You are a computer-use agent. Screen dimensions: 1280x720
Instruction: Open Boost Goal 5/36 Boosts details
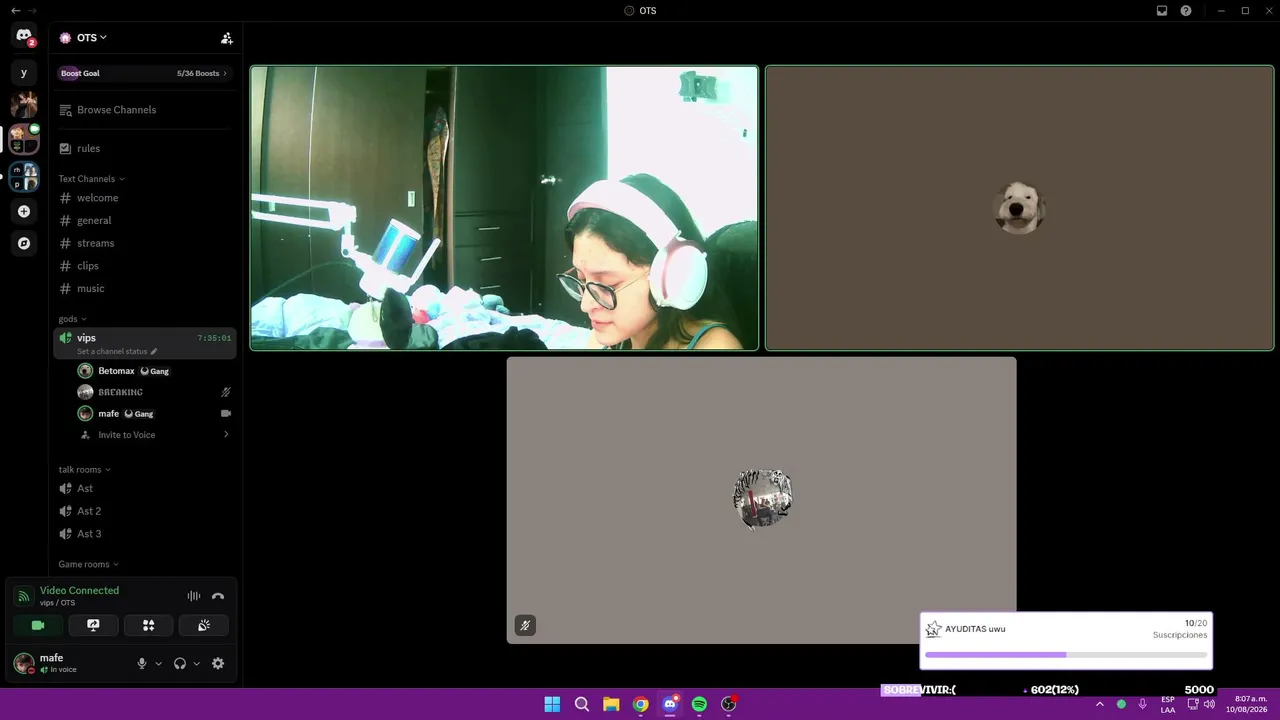(x=145, y=73)
